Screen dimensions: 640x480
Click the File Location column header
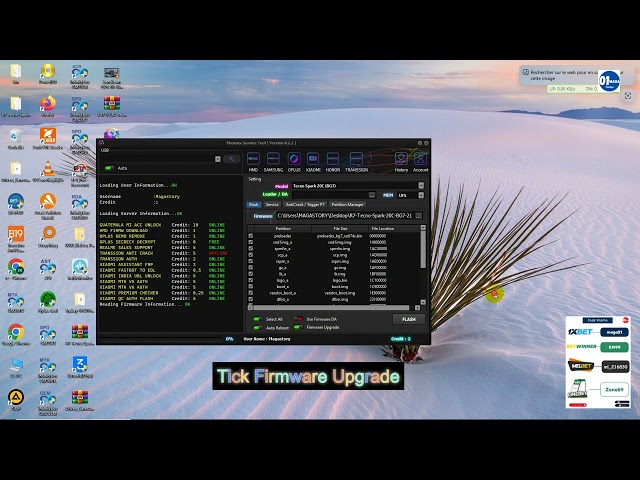(383, 228)
